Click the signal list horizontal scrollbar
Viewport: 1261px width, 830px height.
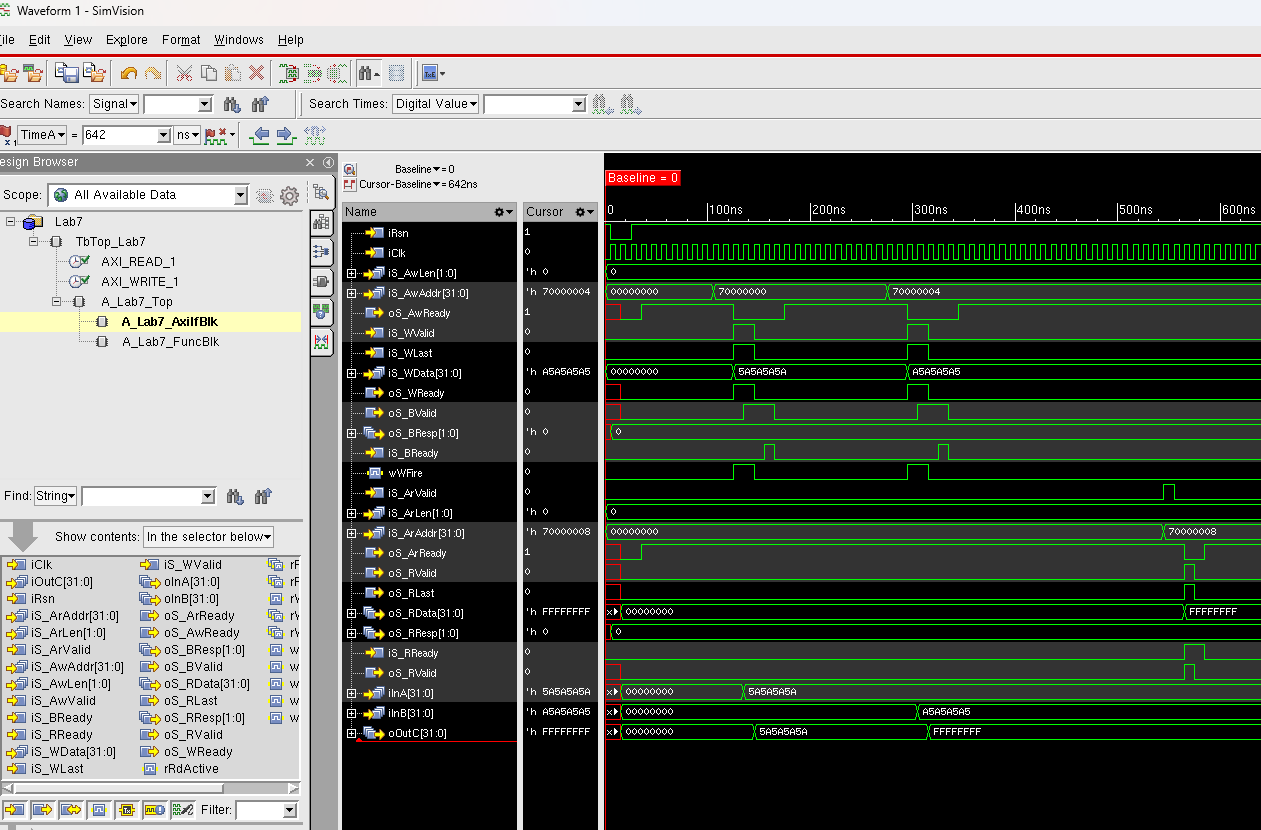tap(150, 787)
